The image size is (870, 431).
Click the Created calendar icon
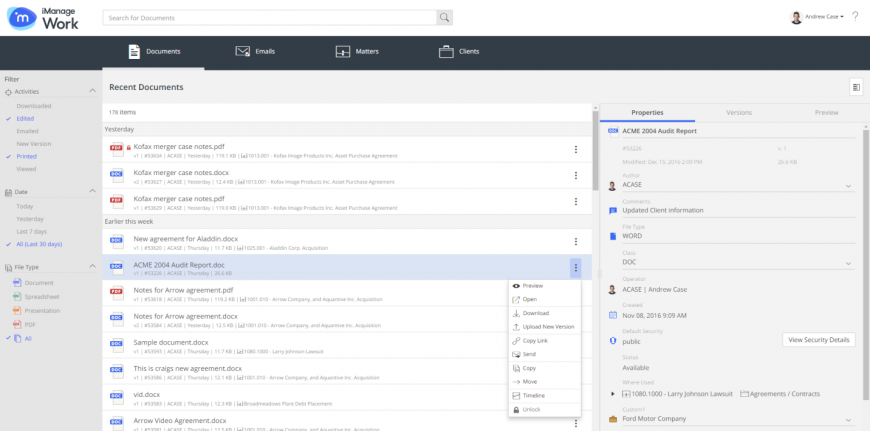[613, 315]
